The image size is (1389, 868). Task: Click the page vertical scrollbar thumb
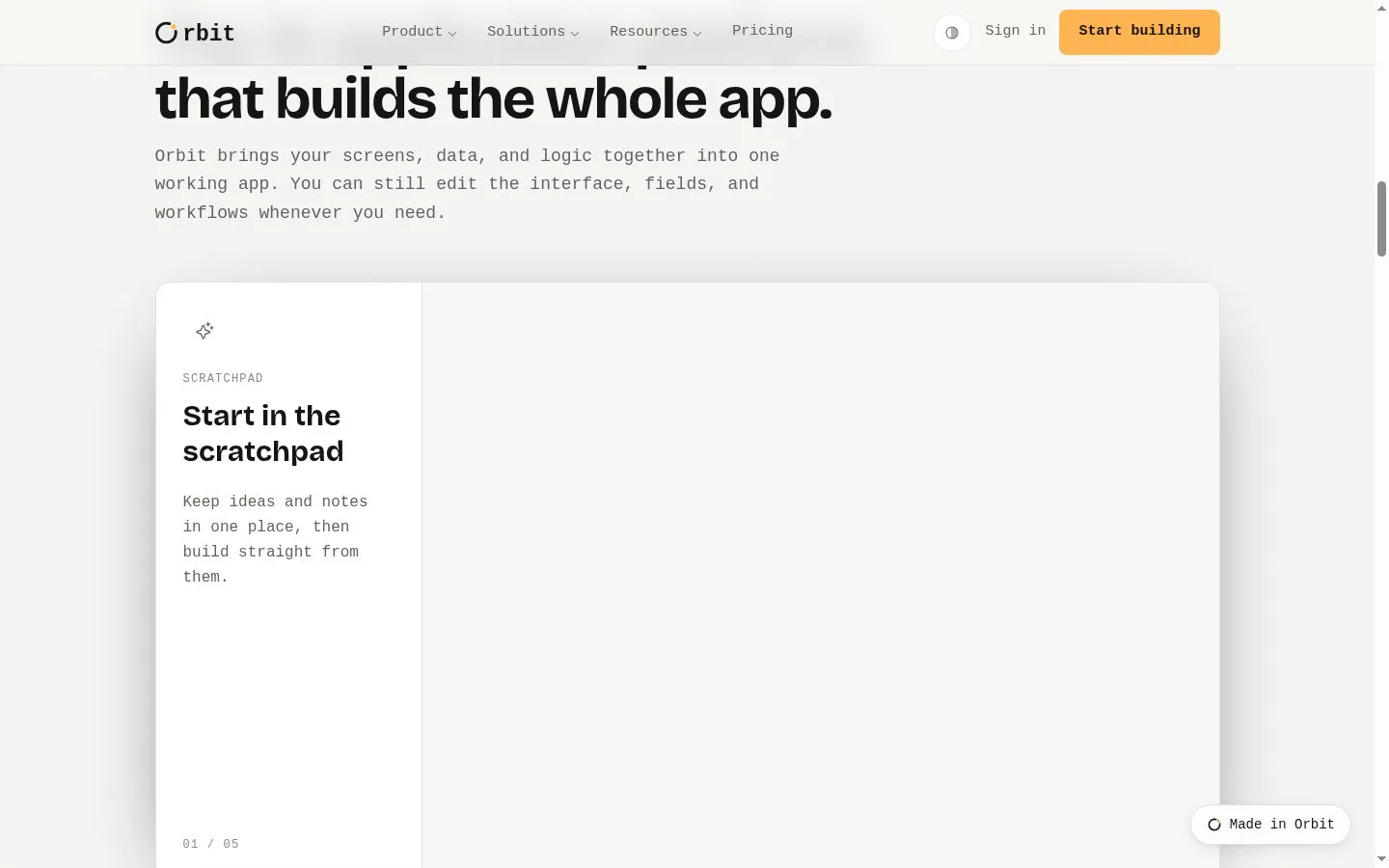[x=1381, y=218]
